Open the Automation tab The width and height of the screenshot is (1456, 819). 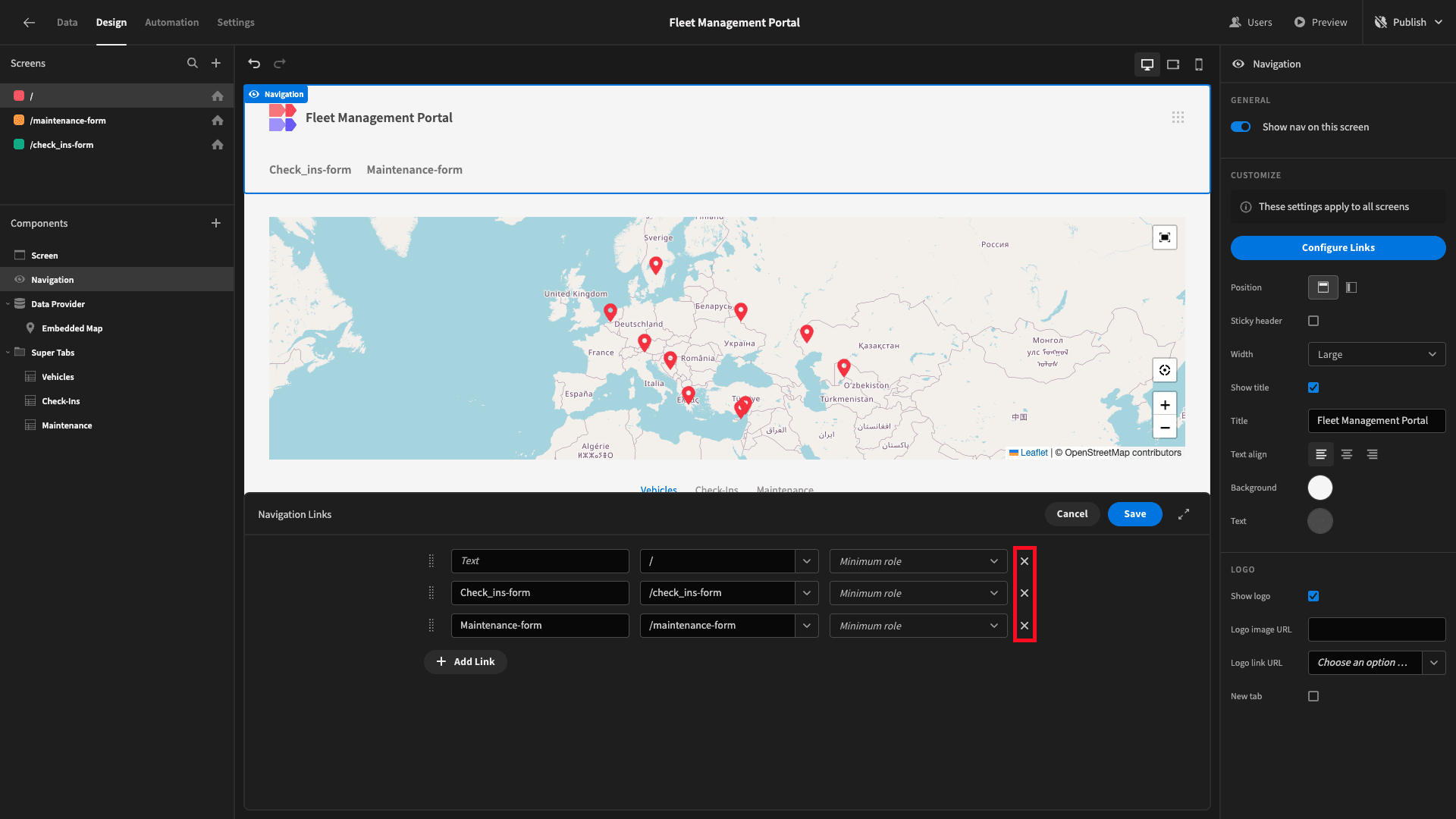pyautogui.click(x=172, y=23)
